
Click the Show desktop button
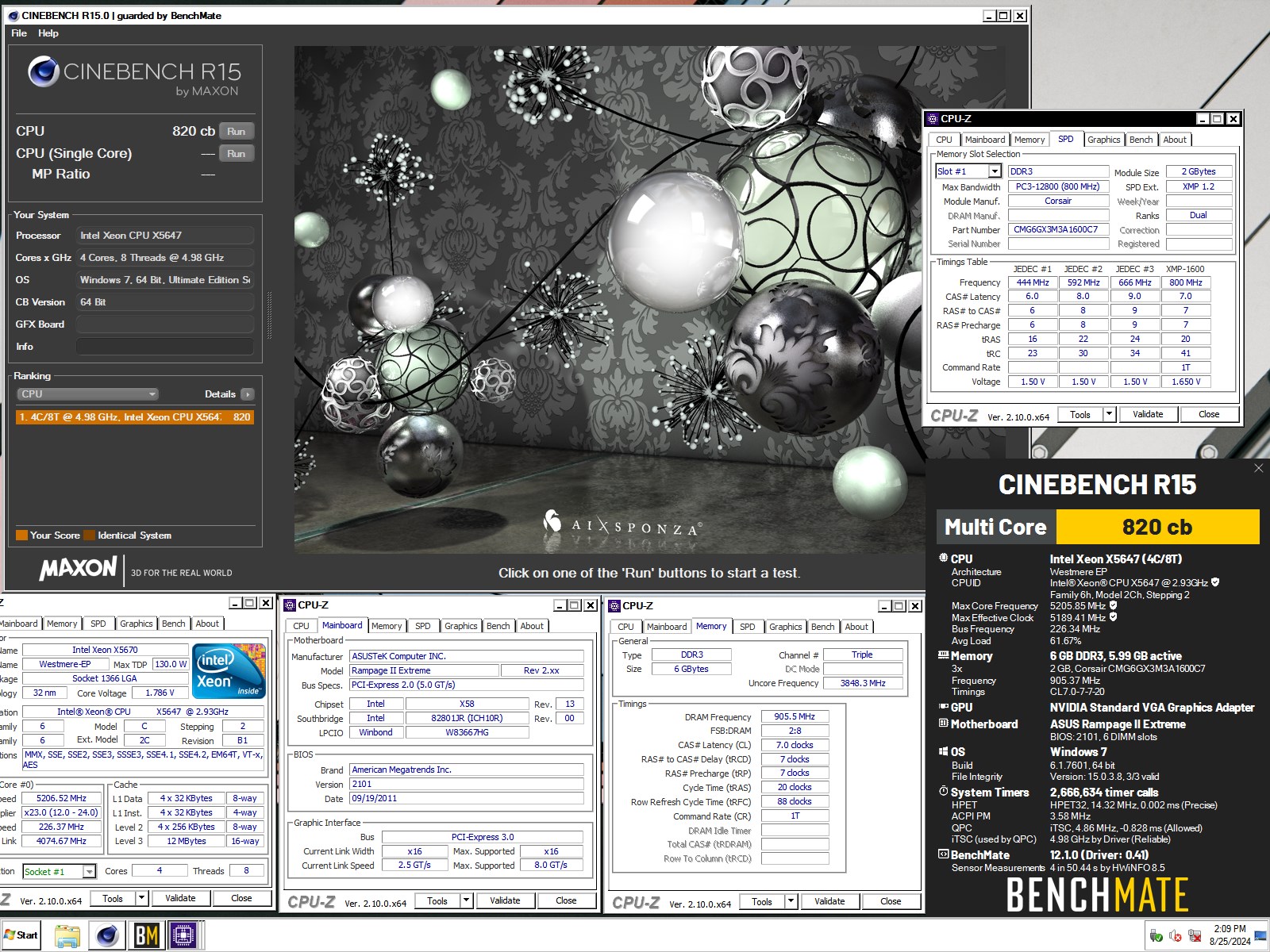1262,936
